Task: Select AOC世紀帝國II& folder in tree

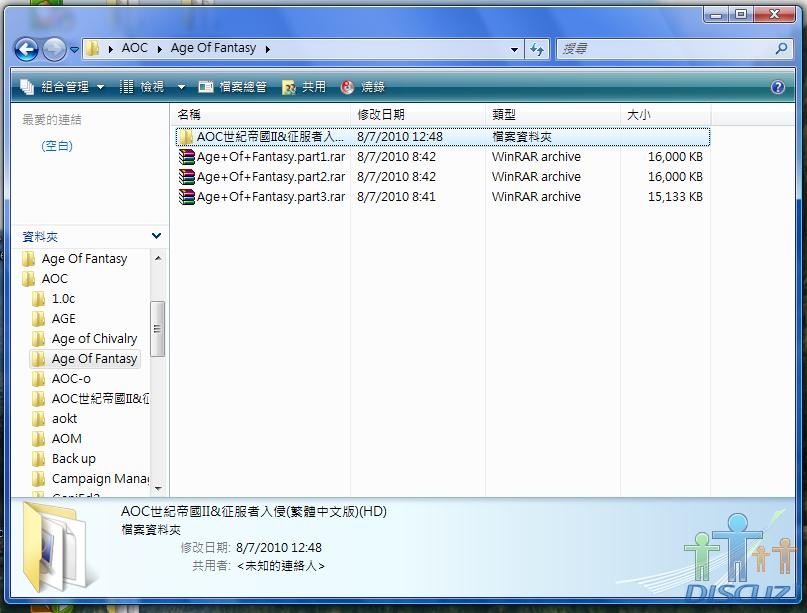Action: coord(90,399)
